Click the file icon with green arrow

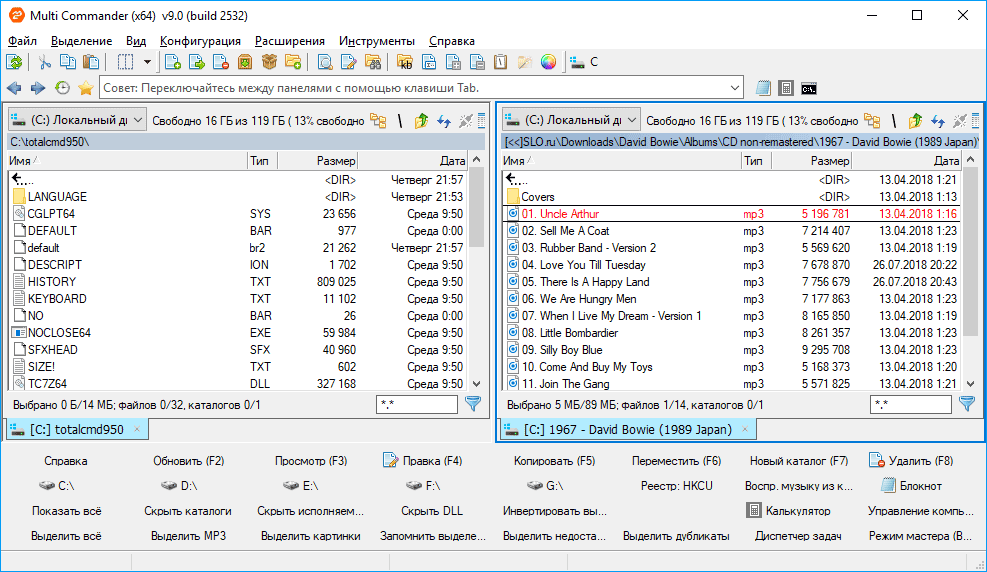point(196,62)
